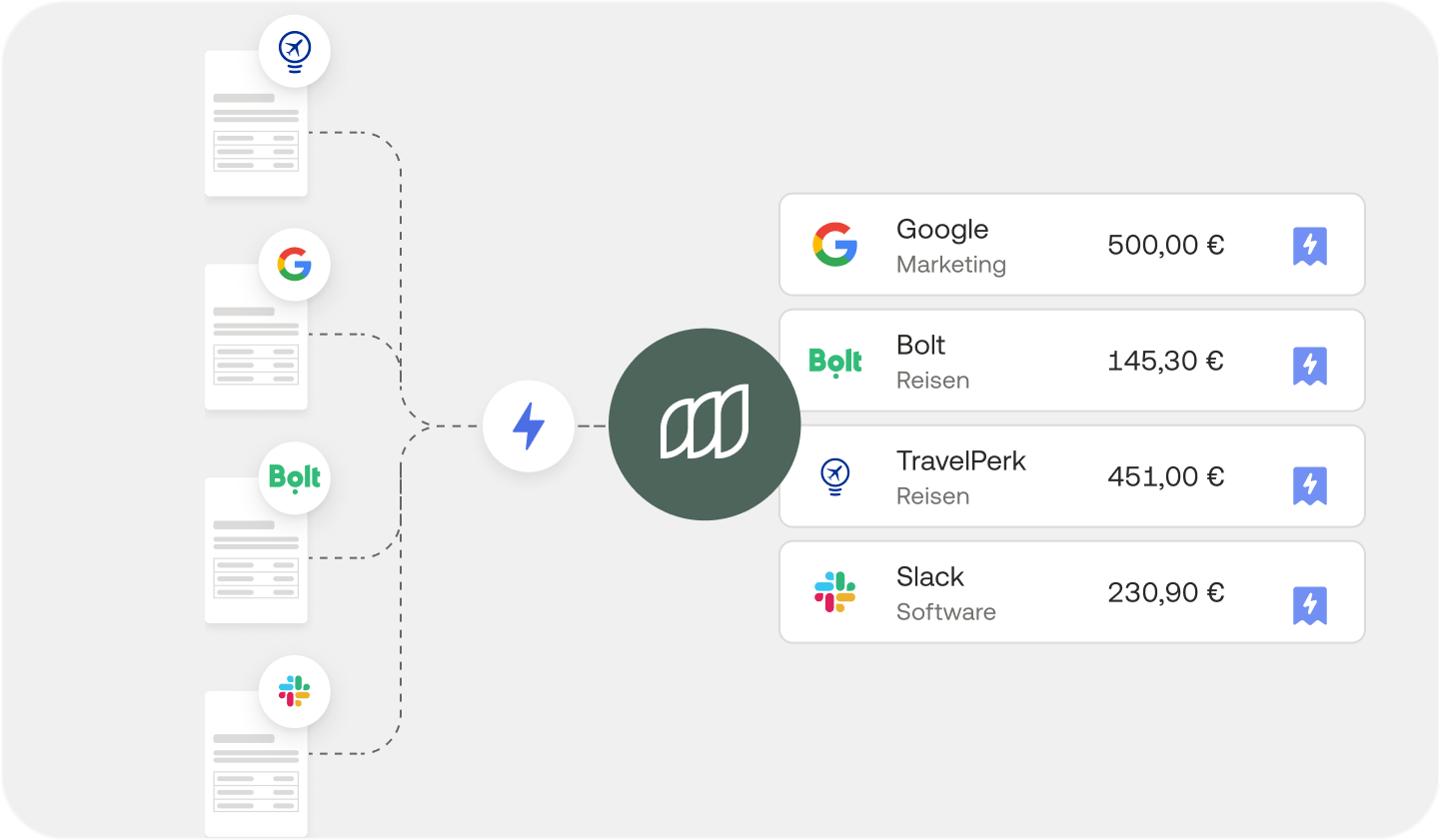Click the 145,30 € amount
Image resolution: width=1439 pixels, height=840 pixels.
[1165, 361]
